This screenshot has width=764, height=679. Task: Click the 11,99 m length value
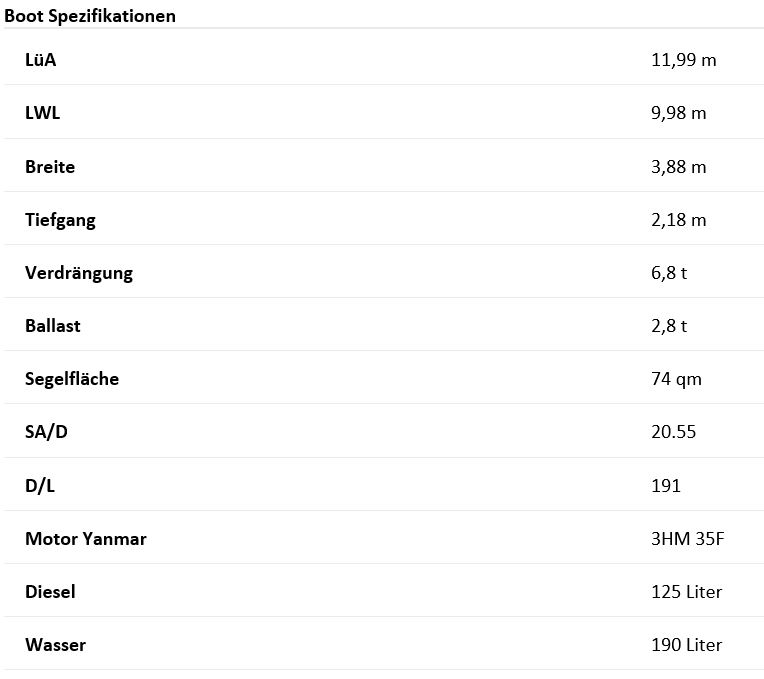683,60
